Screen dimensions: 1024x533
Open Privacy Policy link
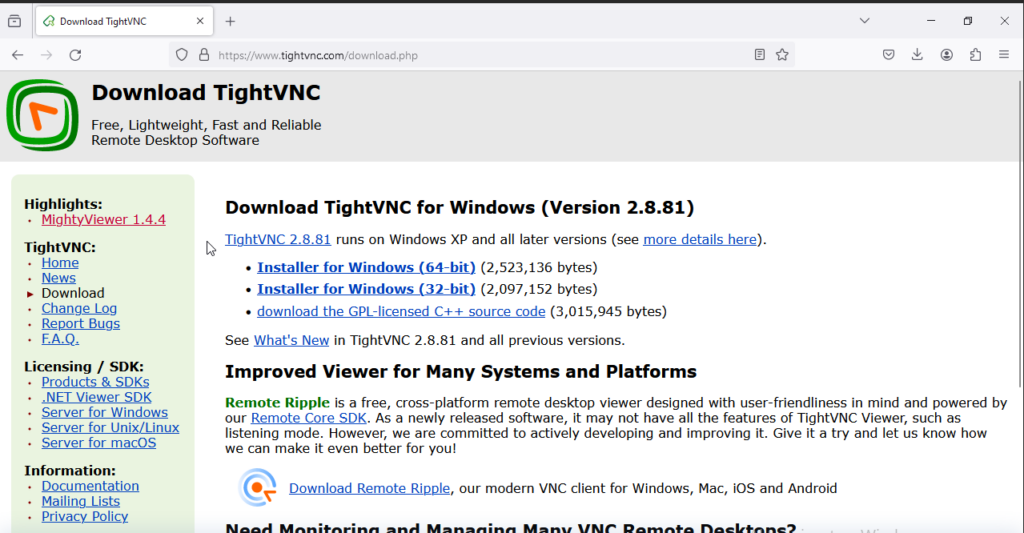click(x=85, y=516)
